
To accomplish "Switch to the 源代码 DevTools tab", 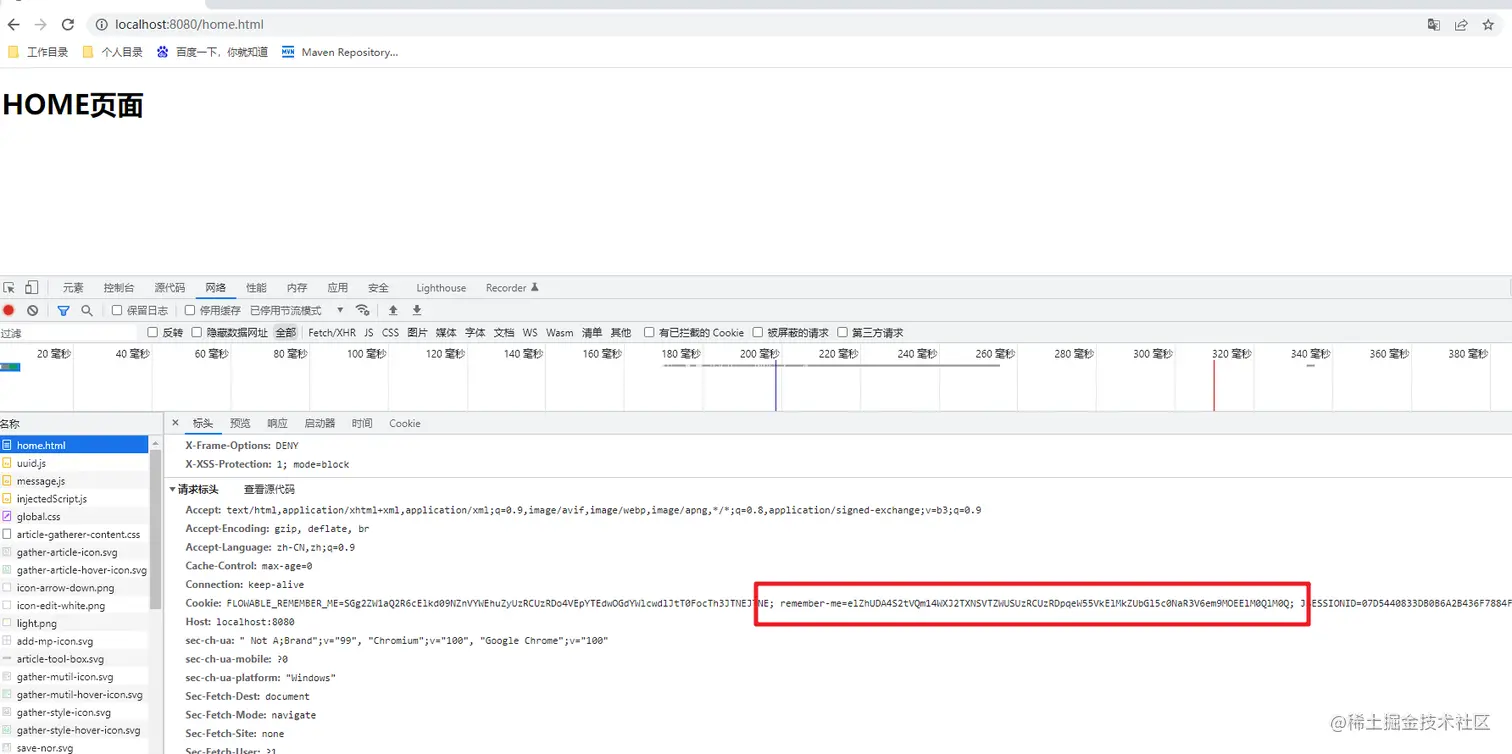I will click(170, 288).
